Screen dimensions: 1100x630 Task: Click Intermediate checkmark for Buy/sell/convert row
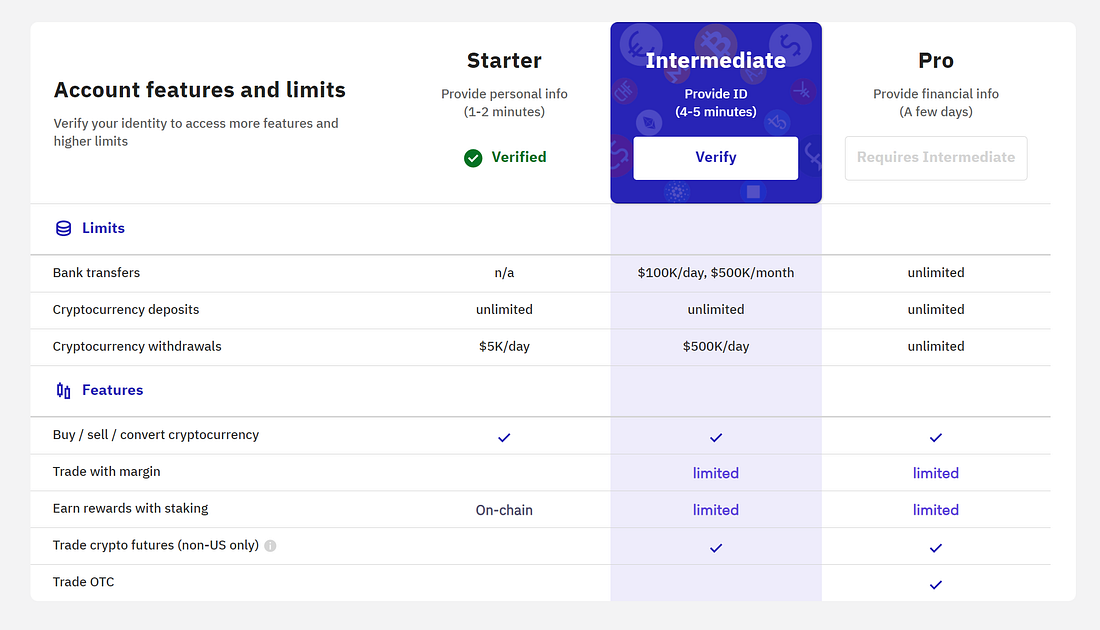coord(716,437)
